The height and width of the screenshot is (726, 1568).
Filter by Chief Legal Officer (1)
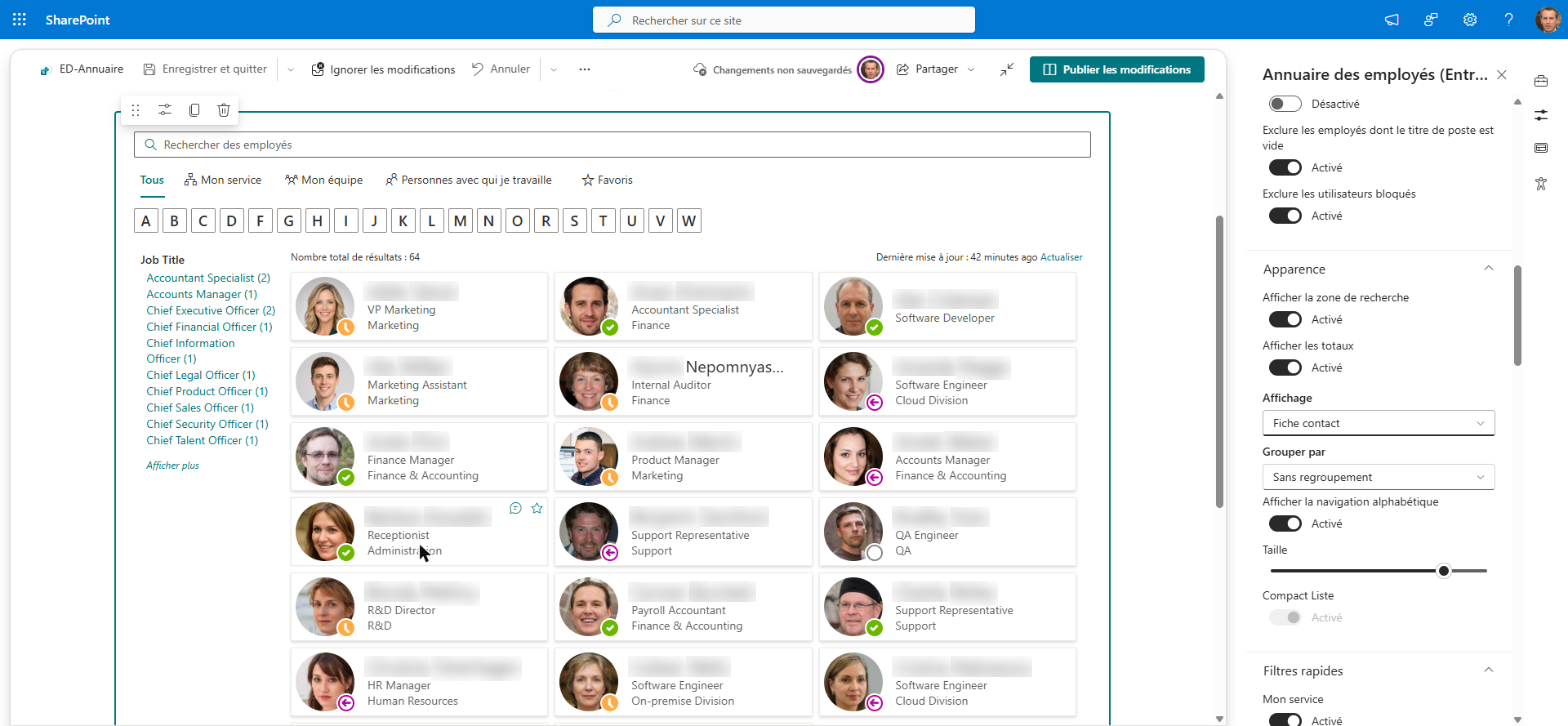(200, 375)
